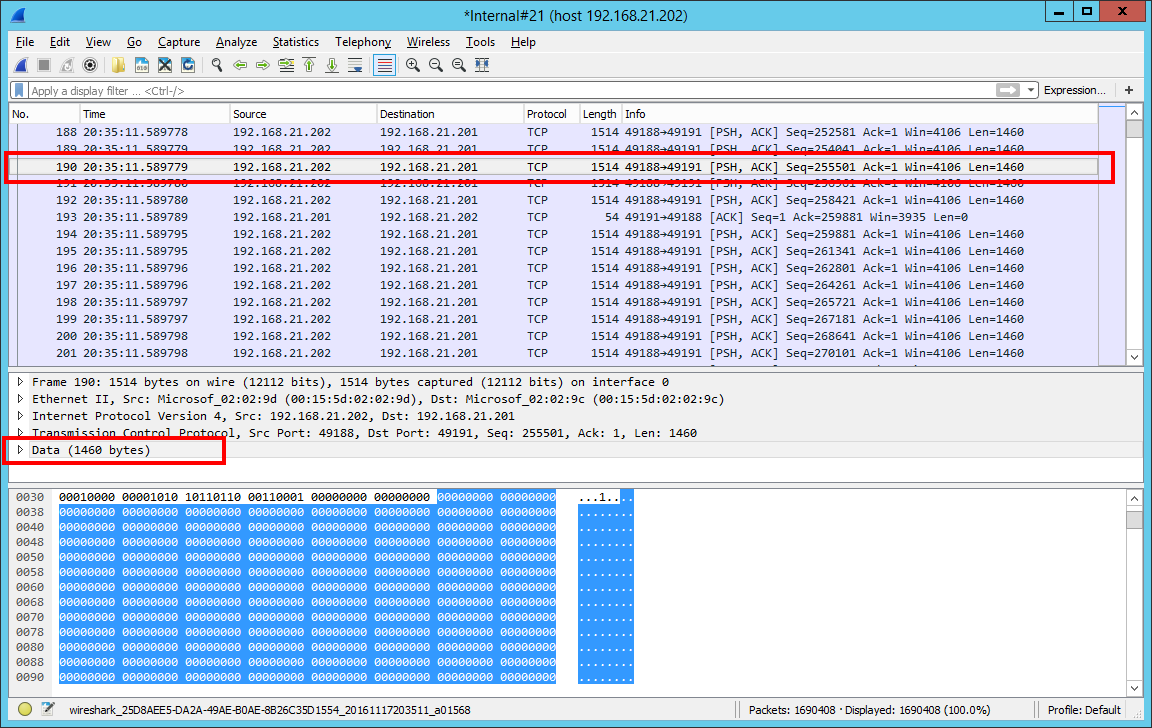This screenshot has width=1152, height=728.
Task: Open the Edit menu
Action: tap(60, 42)
